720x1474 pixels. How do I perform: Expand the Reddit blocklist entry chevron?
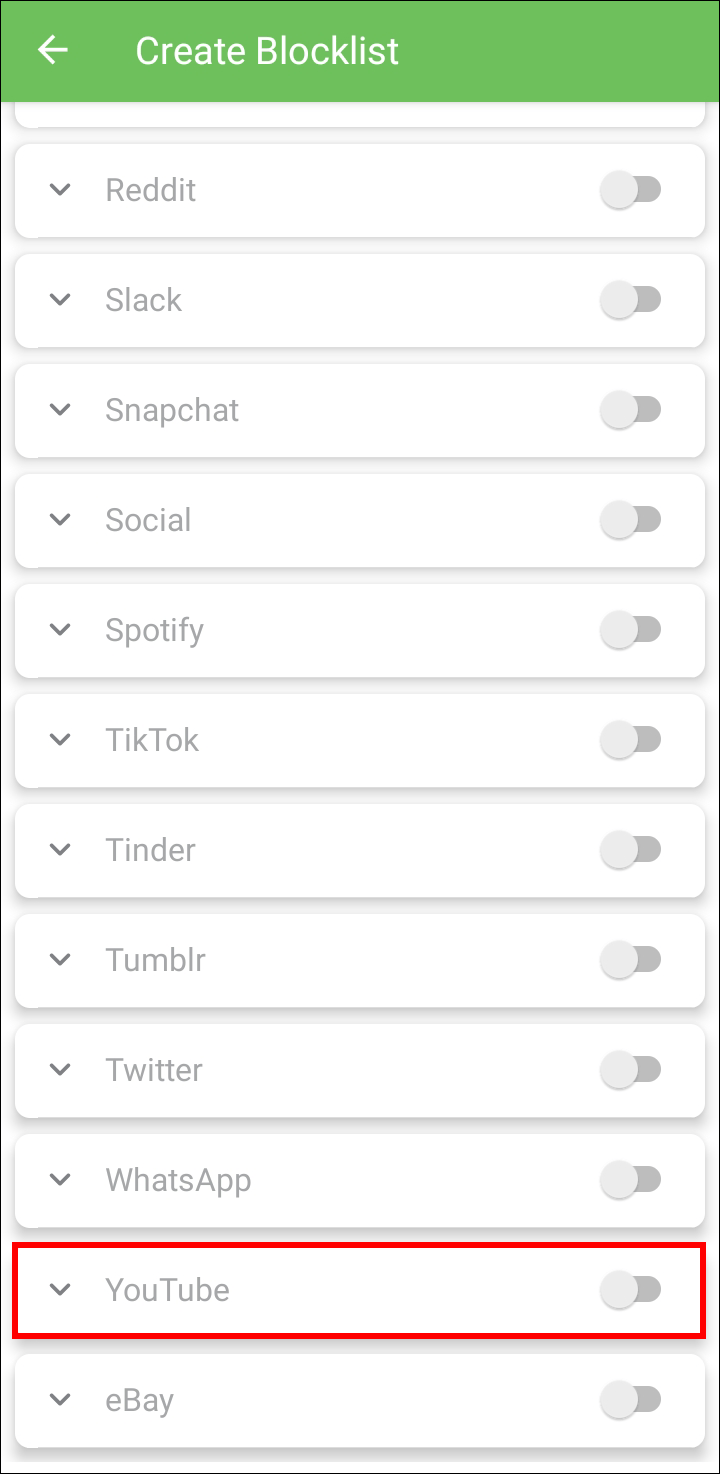click(x=61, y=189)
